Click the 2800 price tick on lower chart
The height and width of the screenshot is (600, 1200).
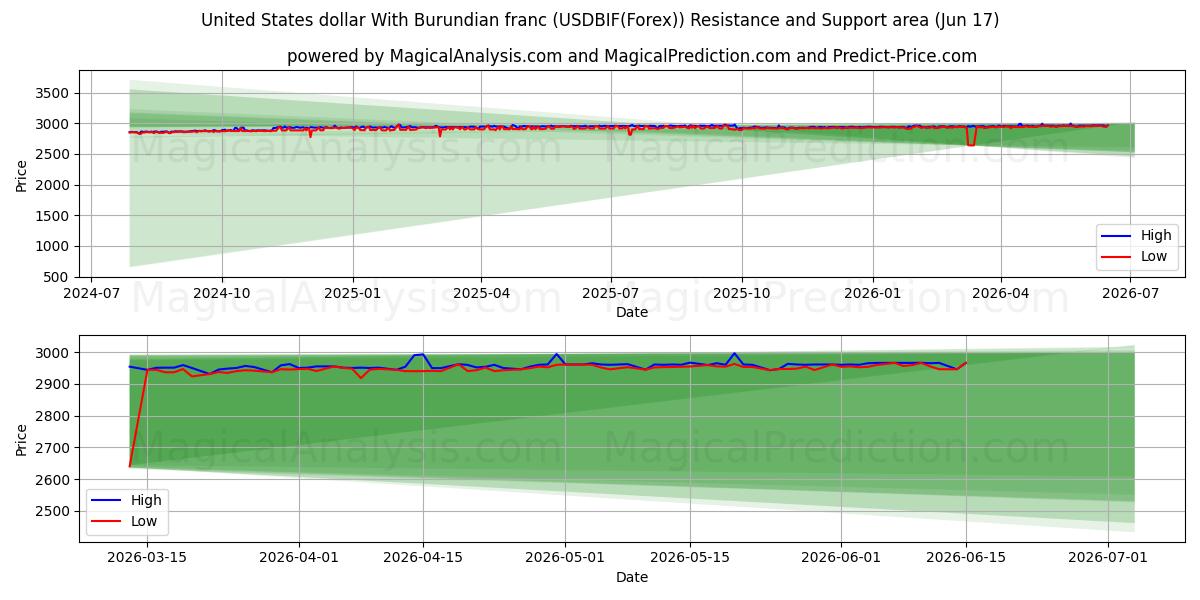pos(53,416)
